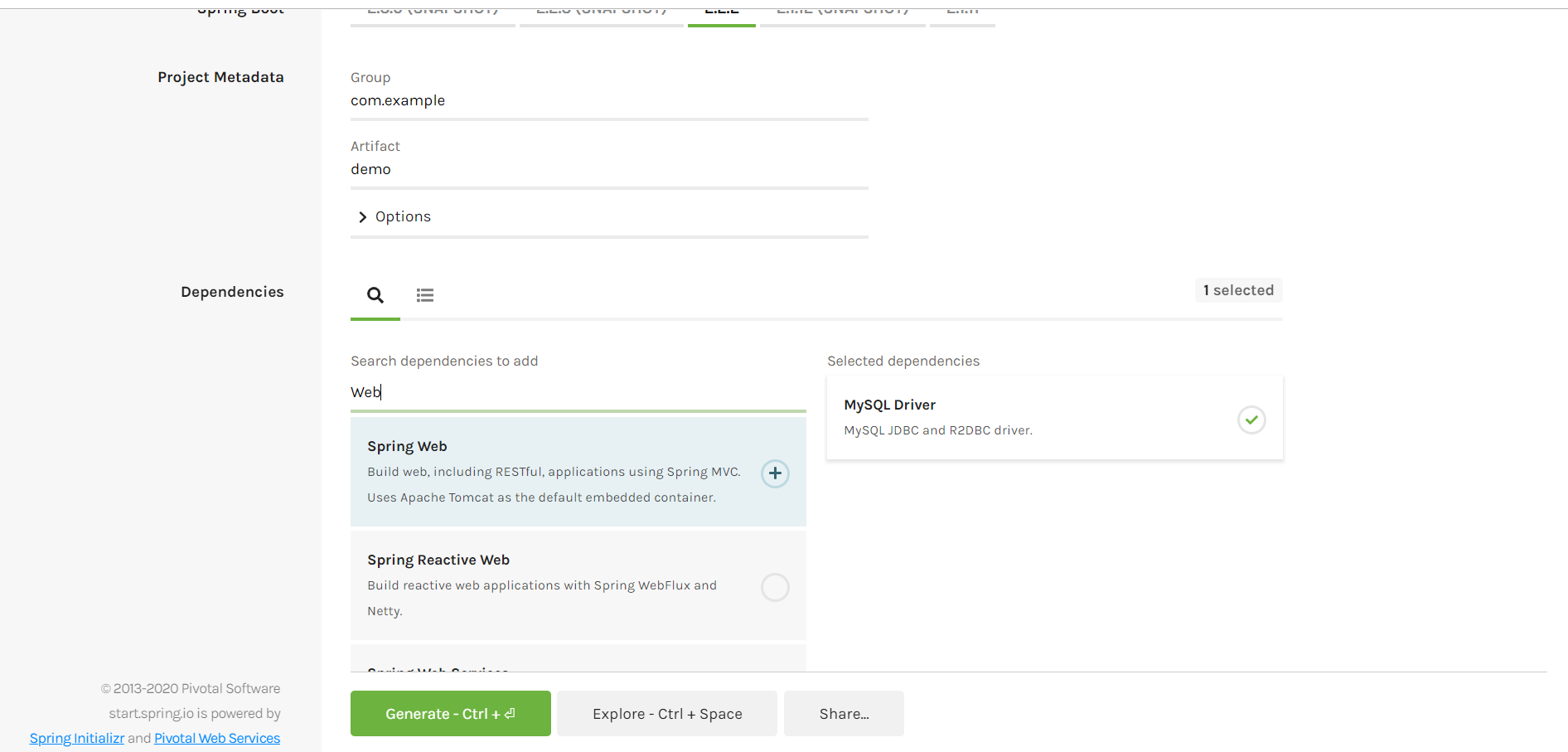Viewport: 1568px width, 752px height.
Task: Toggle the Spring Reactive Web selection circle
Action: 775,587
